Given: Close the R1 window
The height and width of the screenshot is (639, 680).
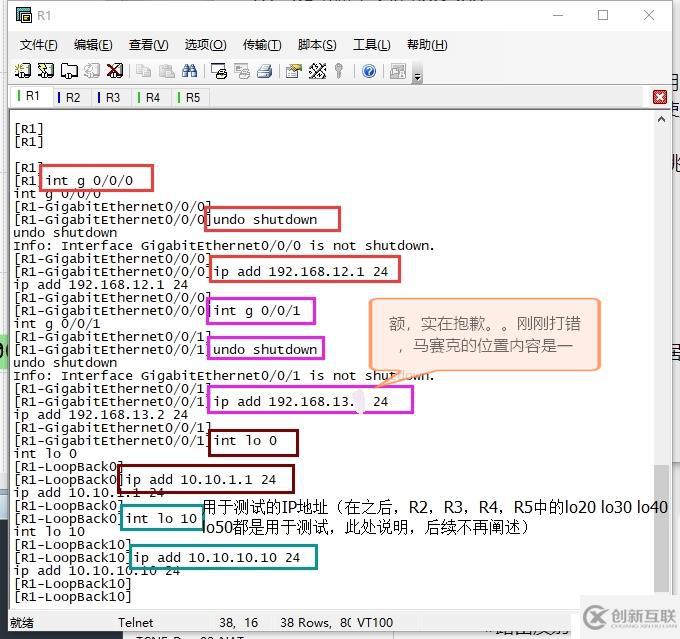Looking at the screenshot, I should [x=649, y=15].
